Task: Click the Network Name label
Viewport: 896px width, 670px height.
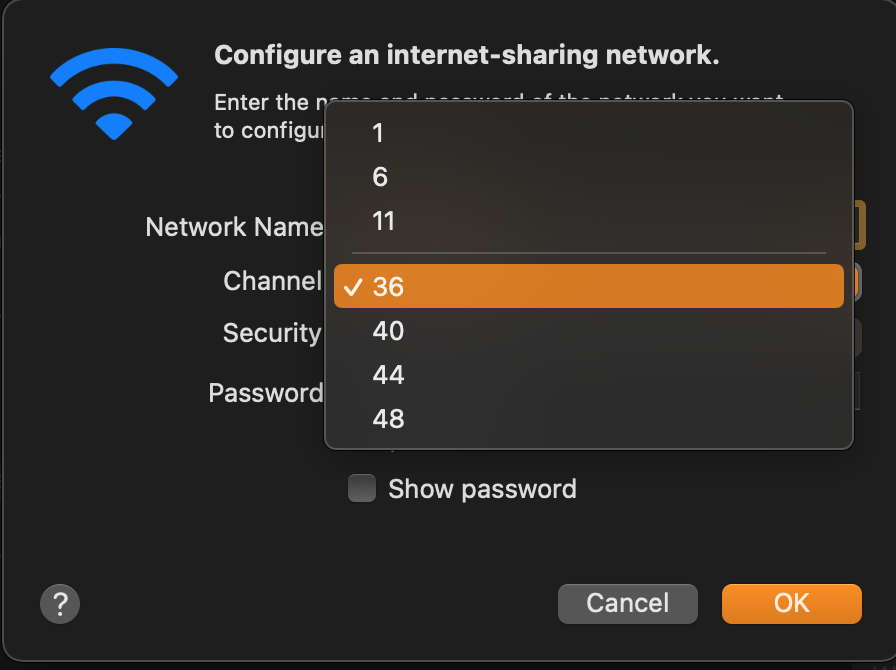Action: pos(234,227)
